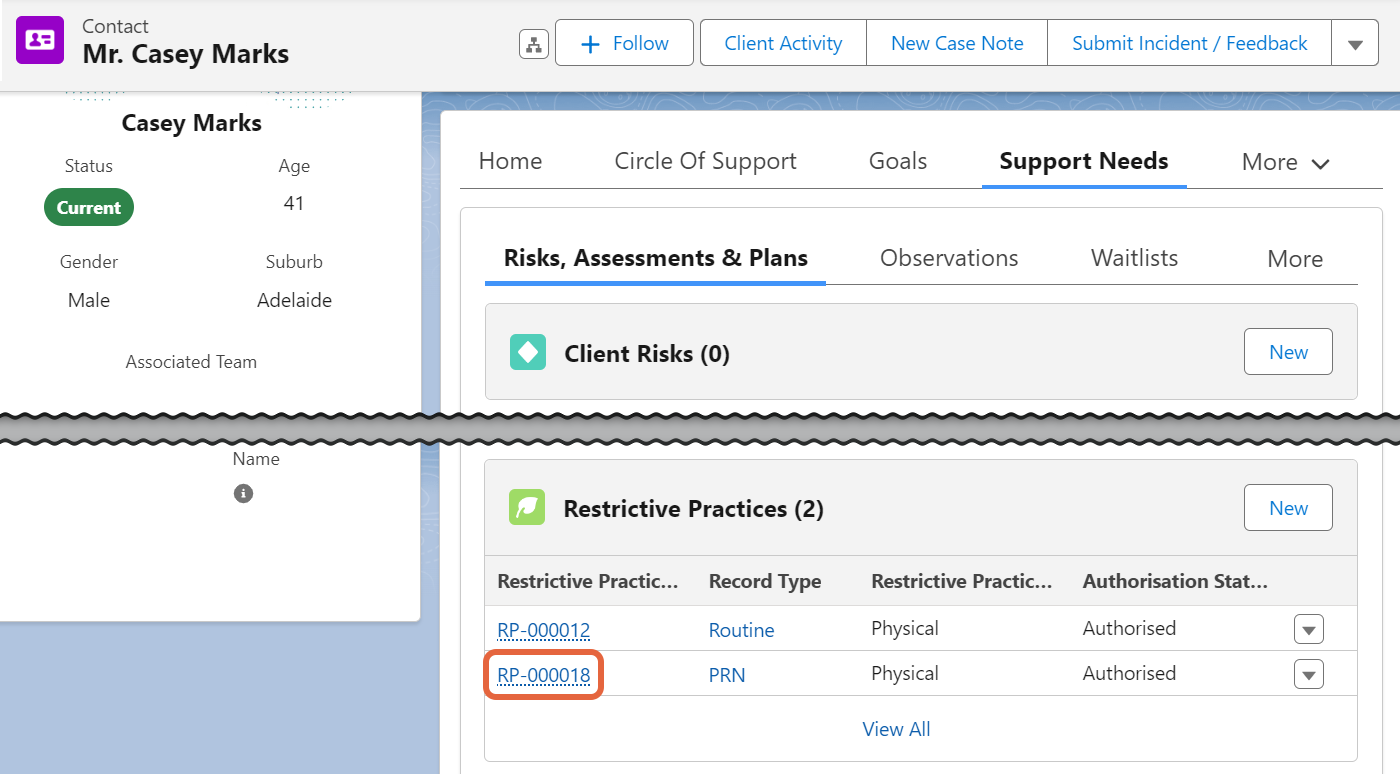
Task: Open the account hierarchy icon beside Follow
Action: pyautogui.click(x=533, y=43)
